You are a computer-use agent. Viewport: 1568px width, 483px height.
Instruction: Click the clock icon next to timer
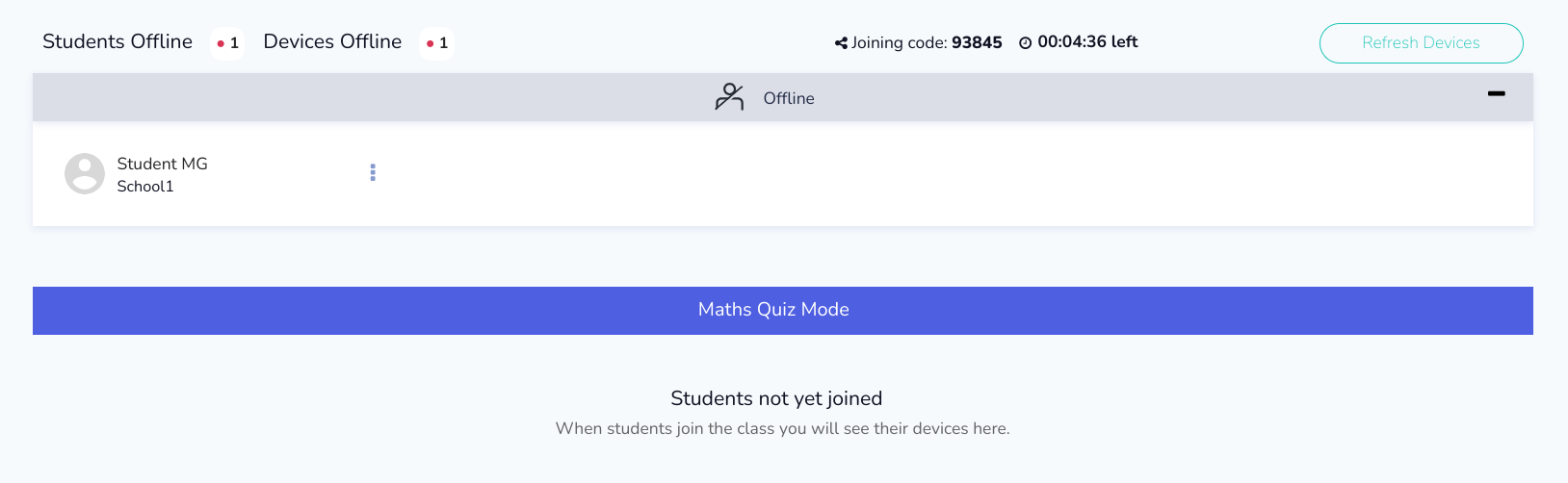pyautogui.click(x=1026, y=42)
